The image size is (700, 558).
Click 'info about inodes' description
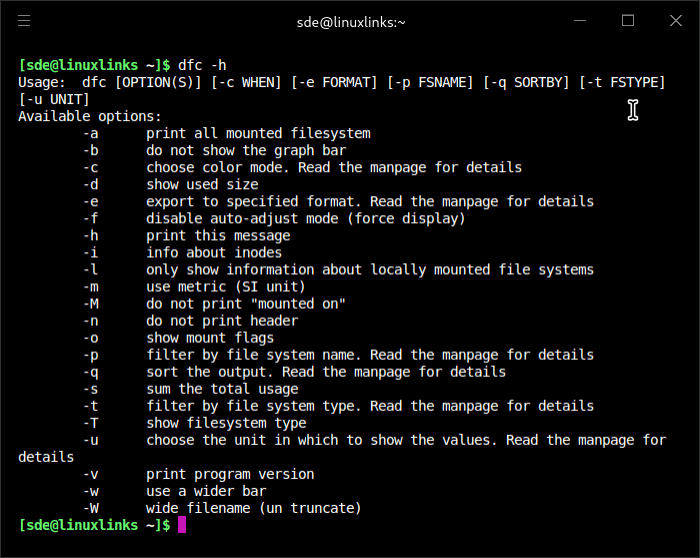(x=214, y=253)
